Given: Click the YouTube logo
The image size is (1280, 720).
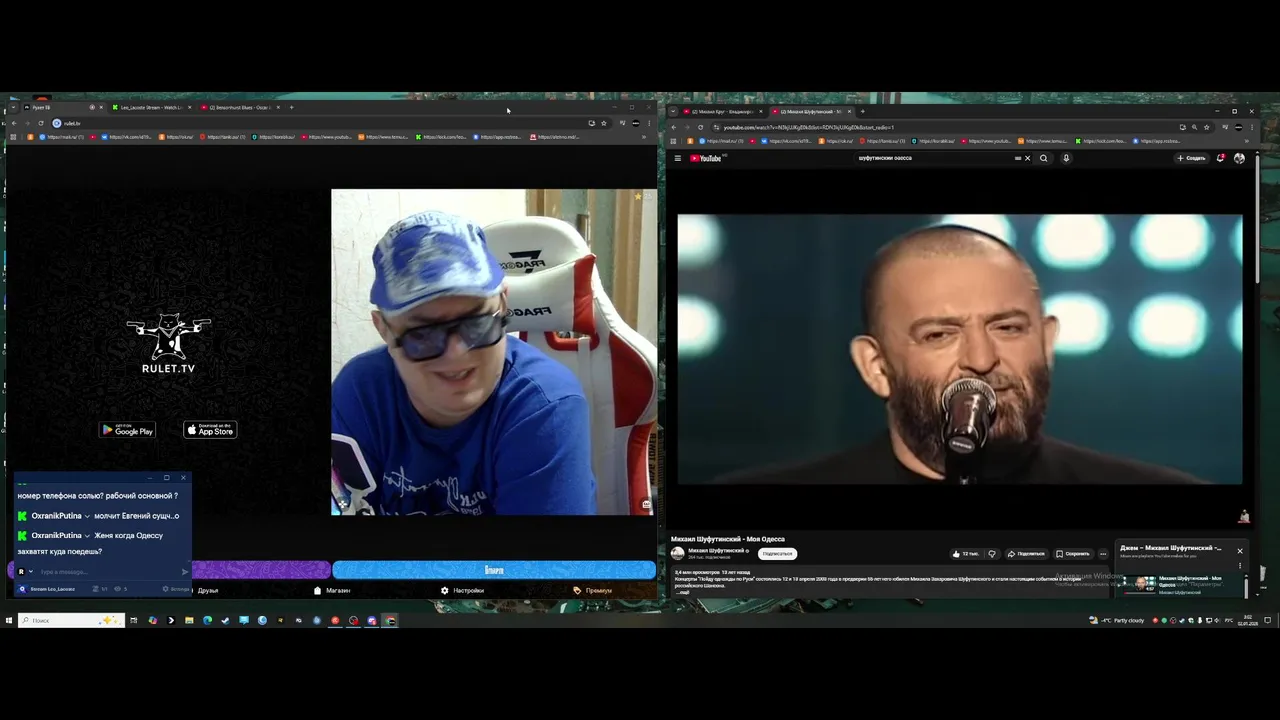Looking at the screenshot, I should [x=707, y=158].
